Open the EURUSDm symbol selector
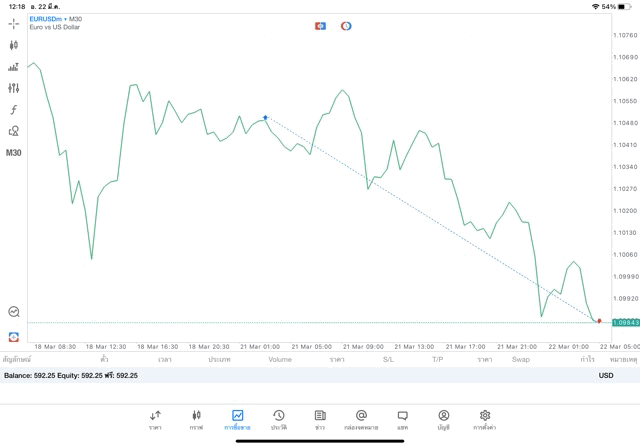 [46, 19]
